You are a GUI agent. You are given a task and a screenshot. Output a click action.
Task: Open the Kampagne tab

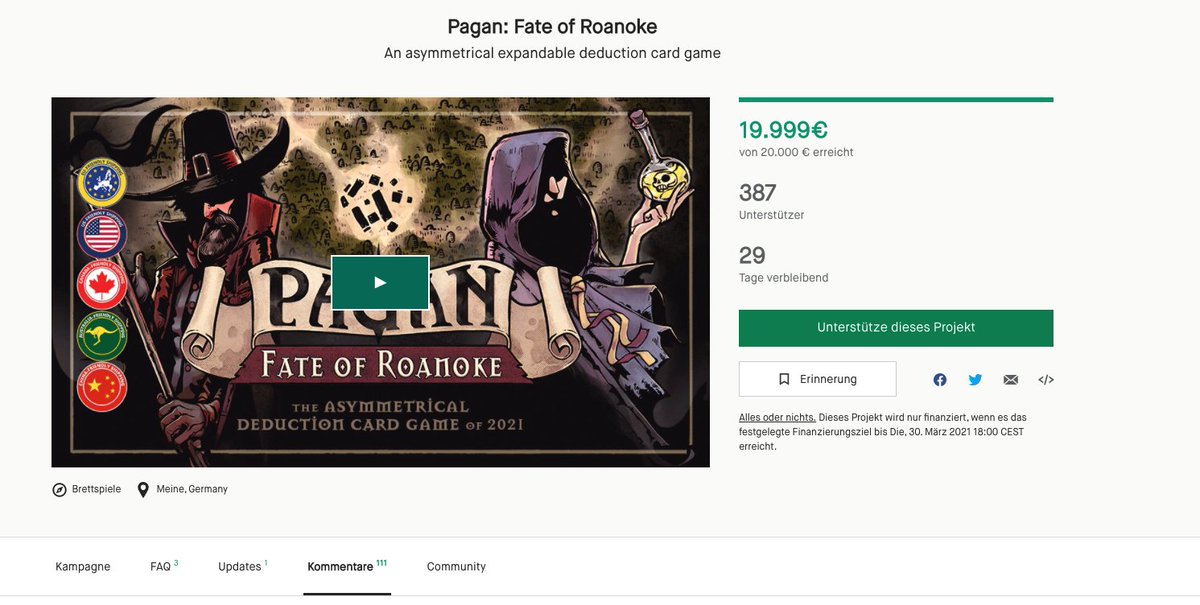(83, 567)
